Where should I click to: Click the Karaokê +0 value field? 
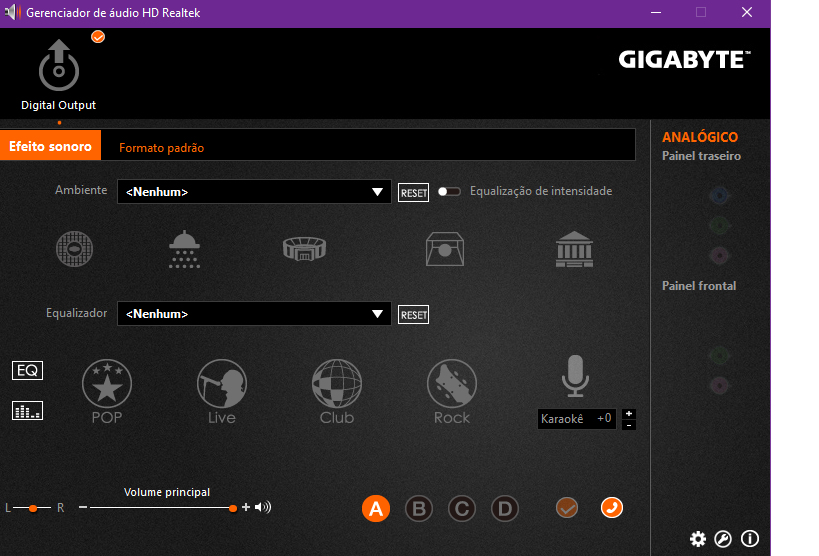click(577, 419)
